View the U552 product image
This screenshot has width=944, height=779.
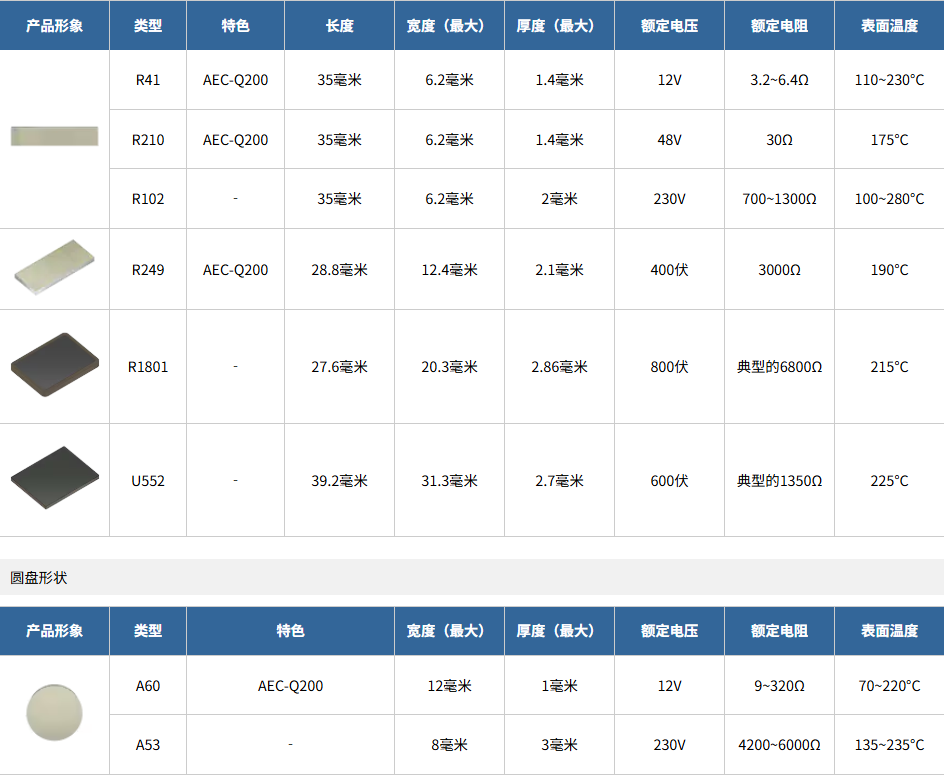[x=55, y=477]
